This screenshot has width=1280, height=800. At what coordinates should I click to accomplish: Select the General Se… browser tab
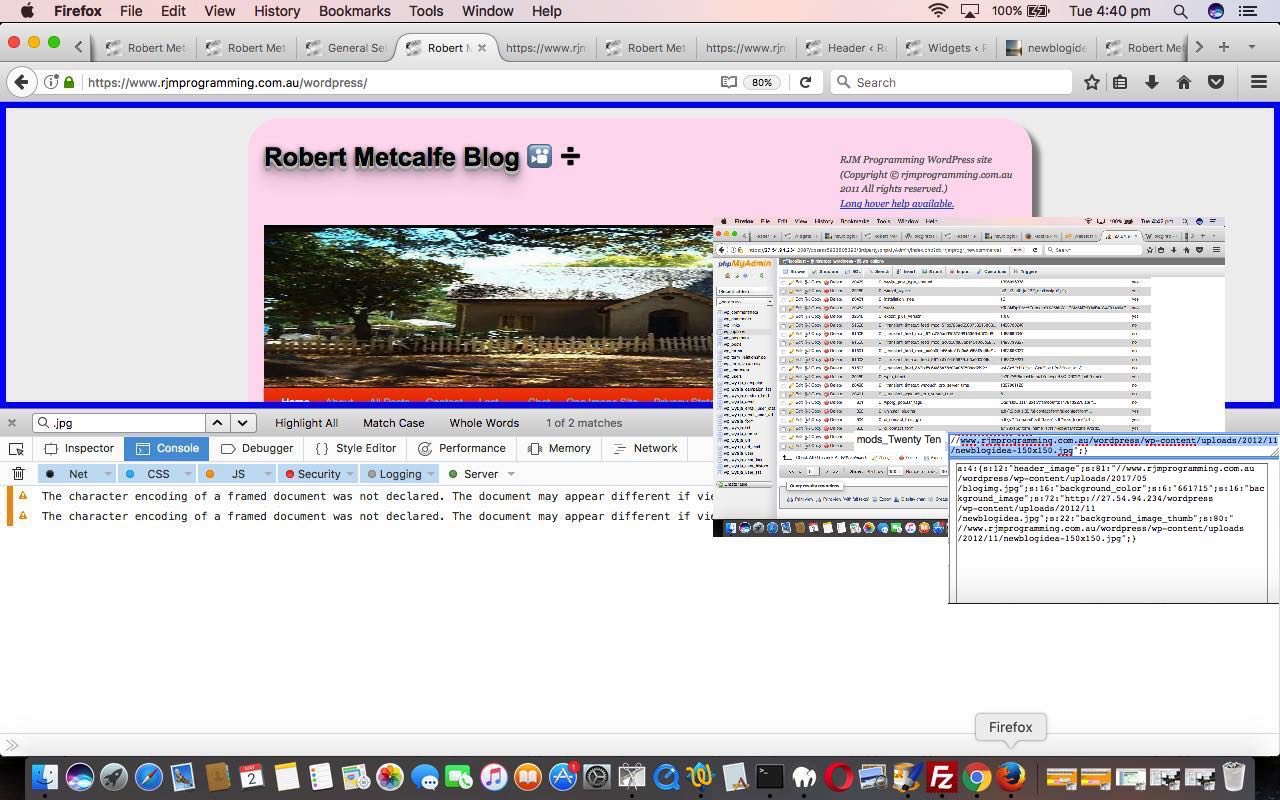345,47
